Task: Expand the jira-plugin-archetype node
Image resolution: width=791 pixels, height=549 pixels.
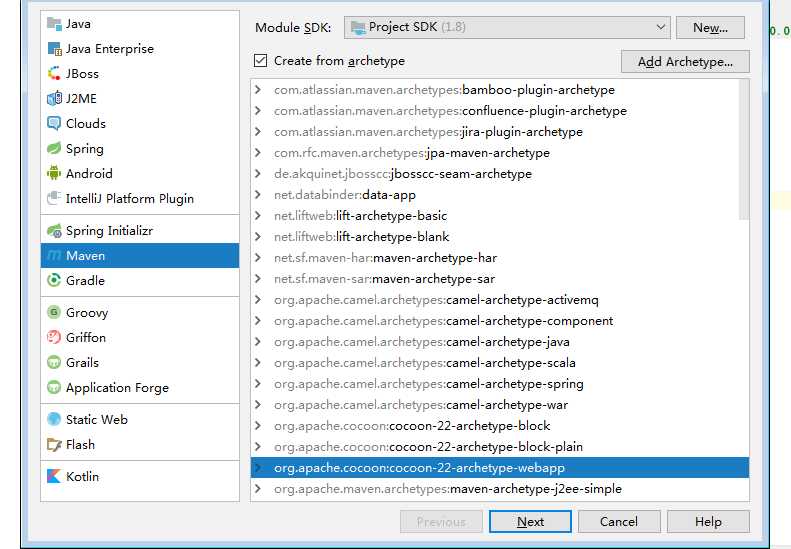Action: [258, 132]
